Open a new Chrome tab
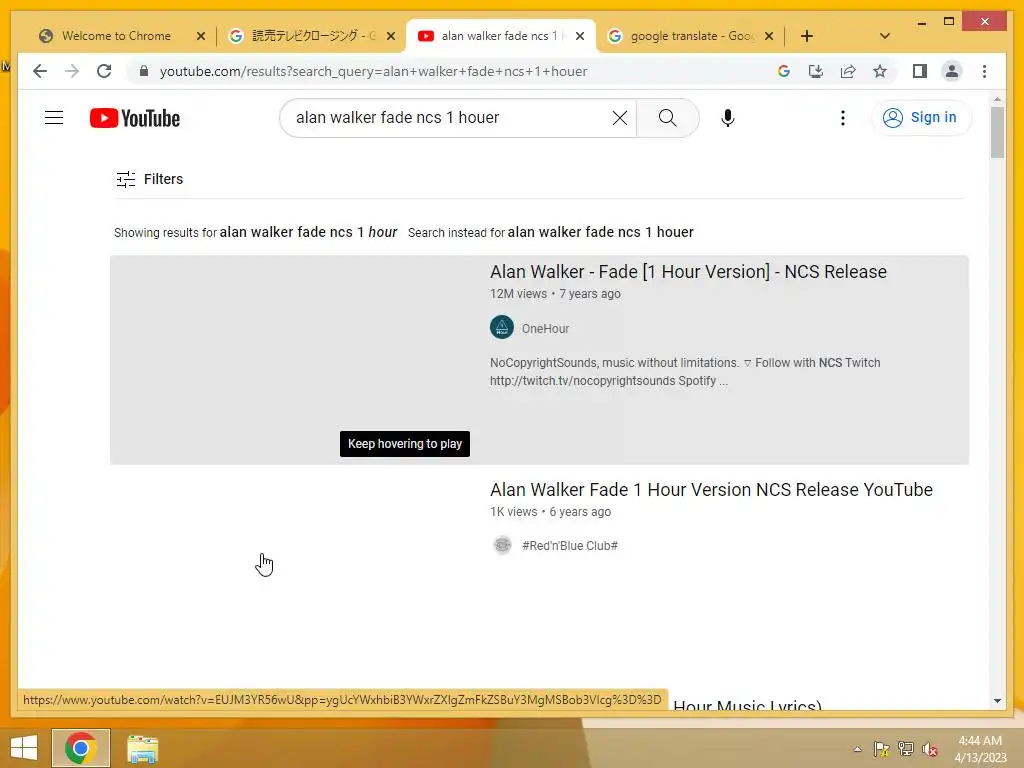 (807, 36)
